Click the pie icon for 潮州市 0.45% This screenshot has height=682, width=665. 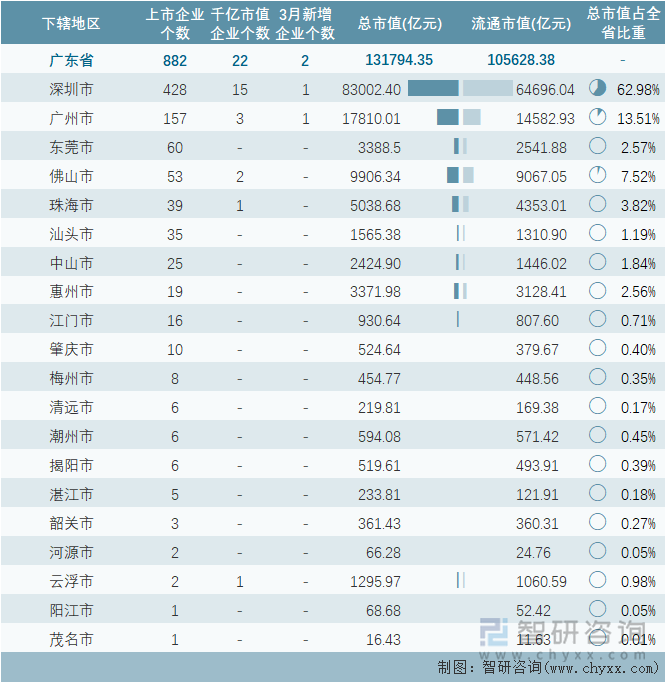click(598, 435)
